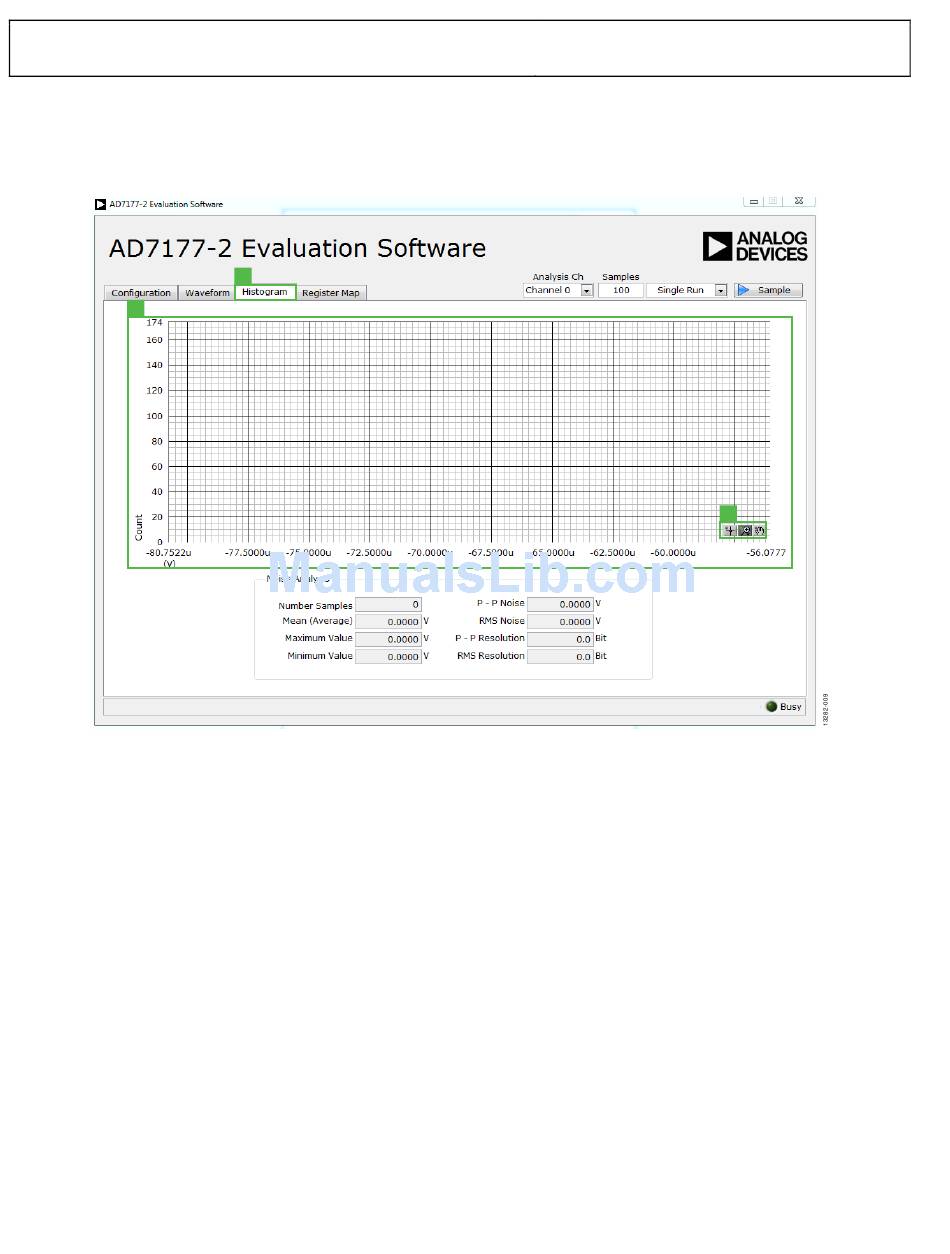Minimize the evaluation software window

tap(754, 201)
